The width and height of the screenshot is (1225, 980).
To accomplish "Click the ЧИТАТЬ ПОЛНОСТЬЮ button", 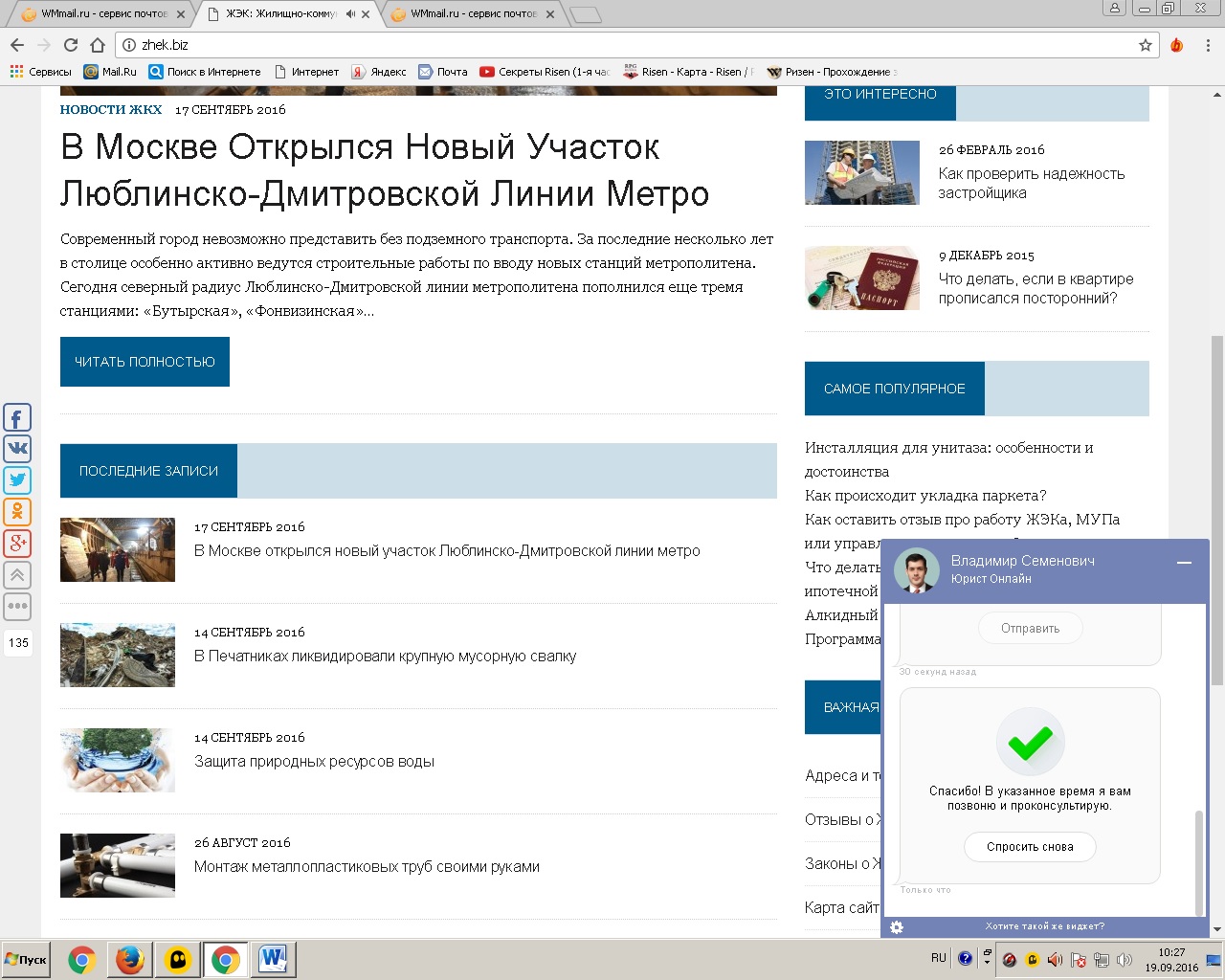I will 145,362.
